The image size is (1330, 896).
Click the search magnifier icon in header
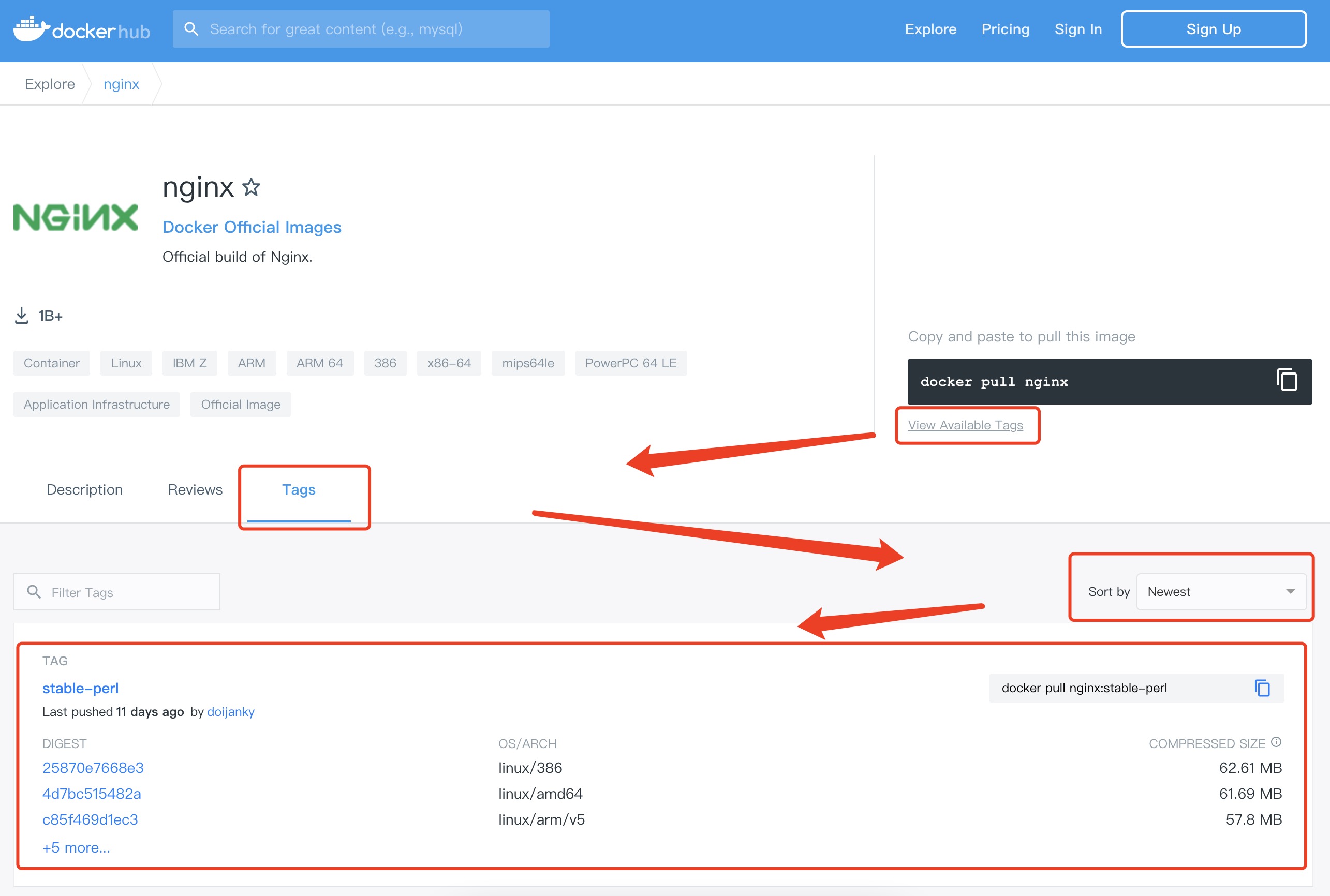pos(191,29)
